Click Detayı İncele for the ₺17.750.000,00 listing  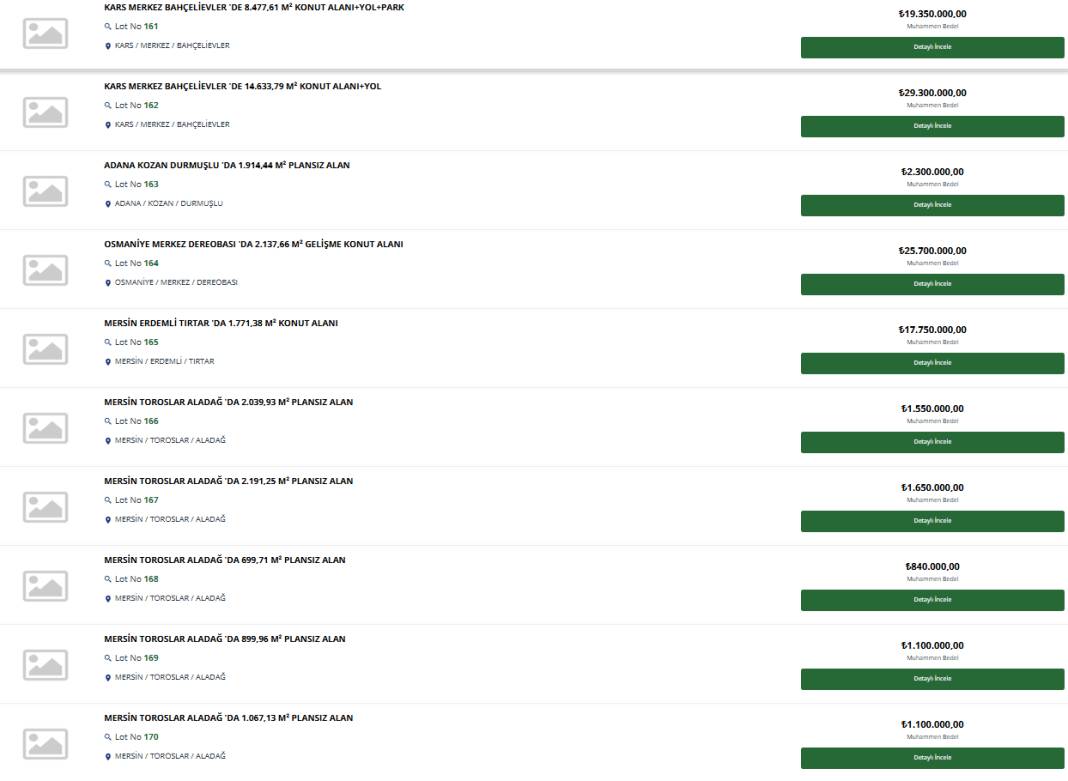coord(932,364)
